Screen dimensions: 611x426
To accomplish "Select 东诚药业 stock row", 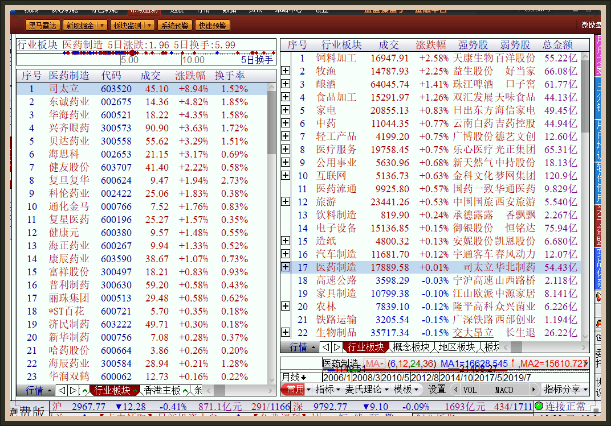I will point(142,102).
